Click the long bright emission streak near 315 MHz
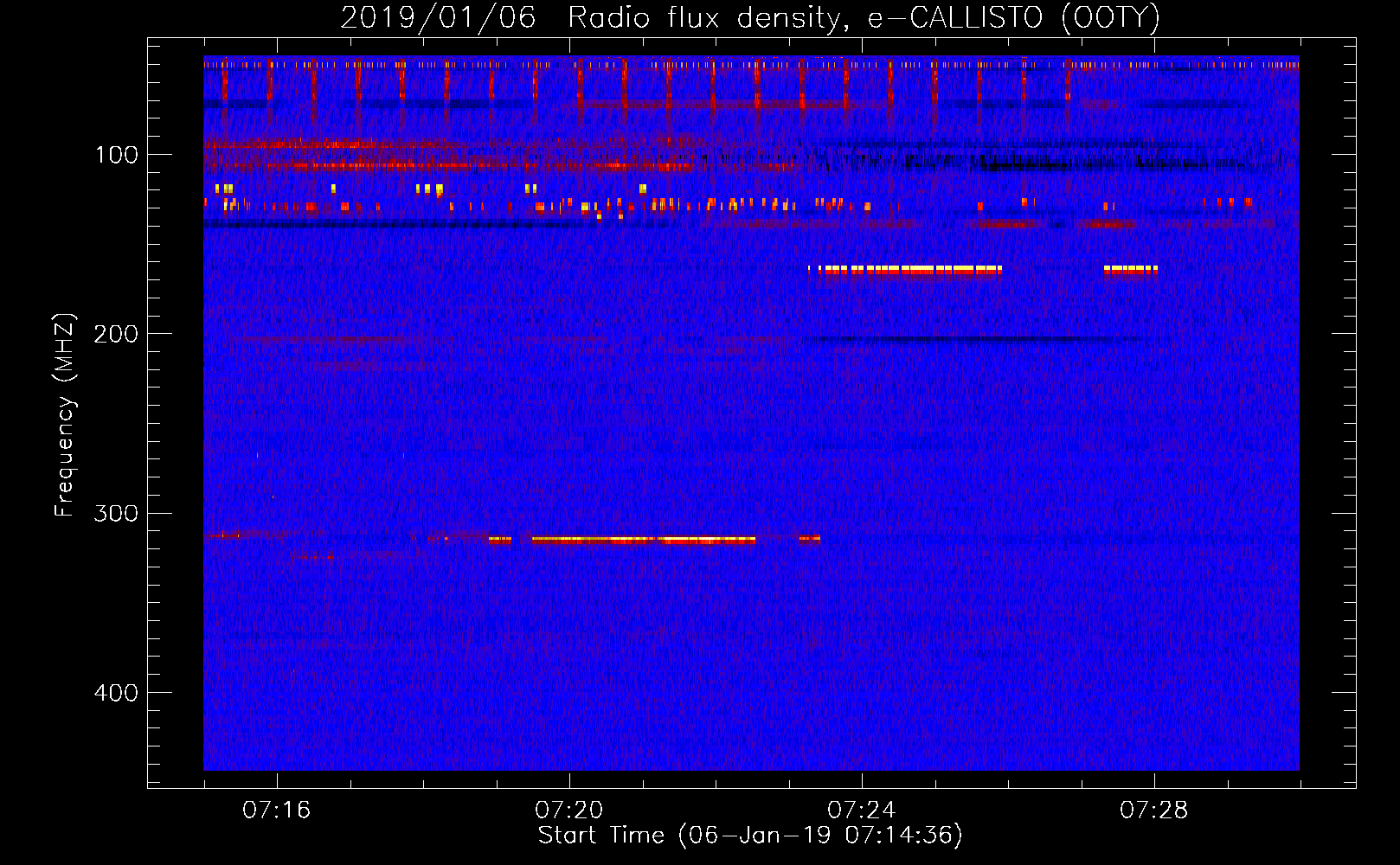 coord(644,540)
